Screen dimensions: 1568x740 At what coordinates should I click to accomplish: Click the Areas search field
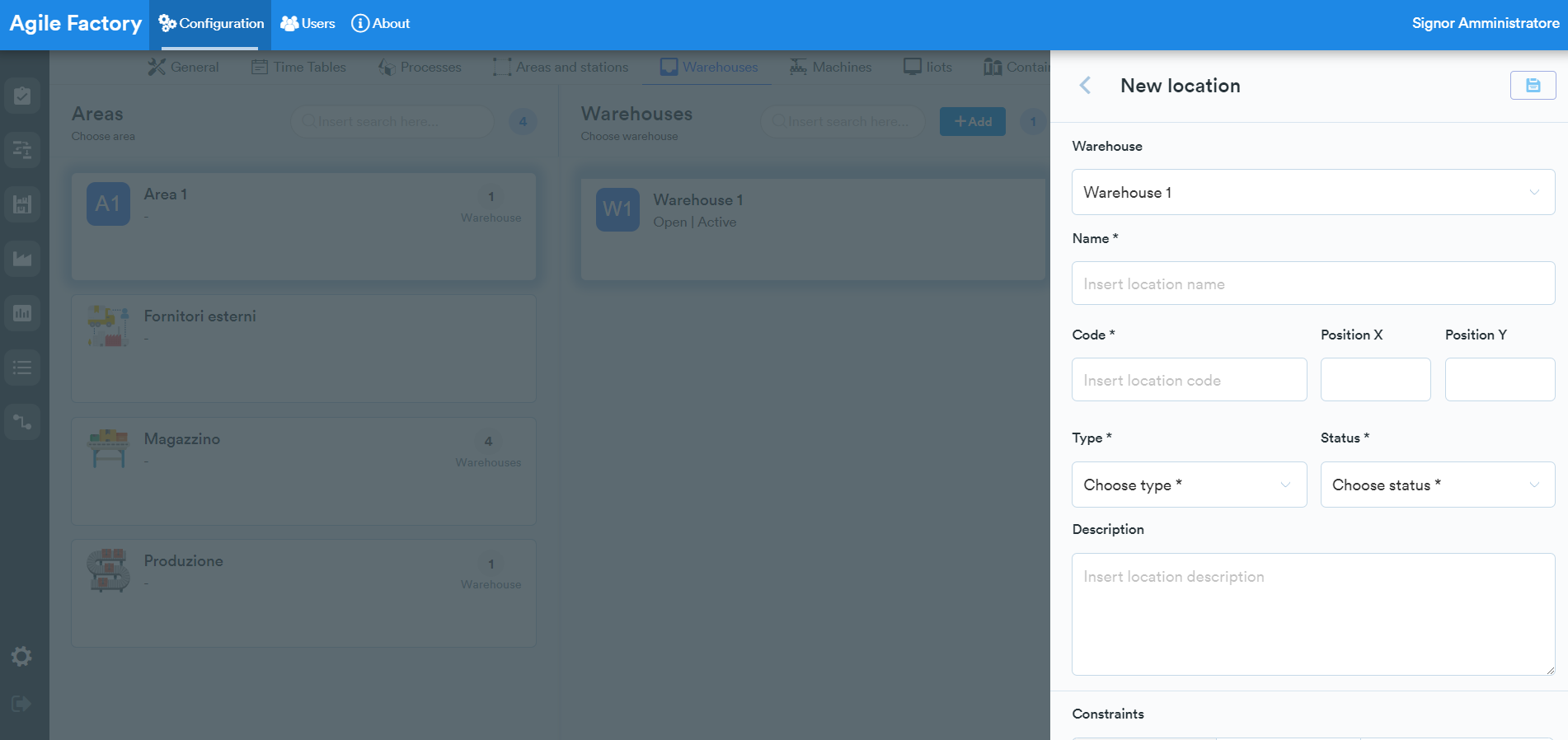tap(392, 121)
